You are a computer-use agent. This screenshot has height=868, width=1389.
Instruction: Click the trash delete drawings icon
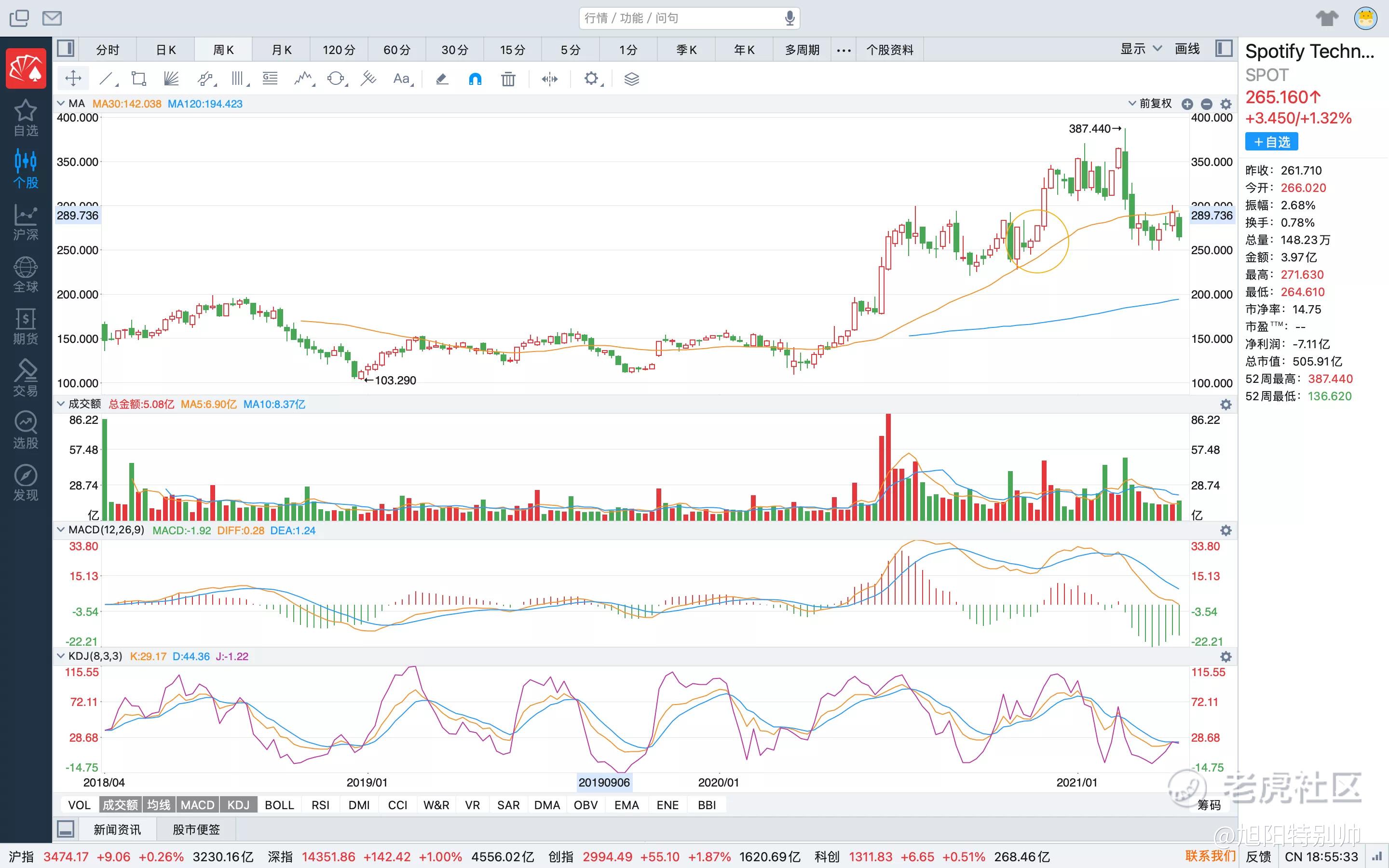click(x=508, y=79)
